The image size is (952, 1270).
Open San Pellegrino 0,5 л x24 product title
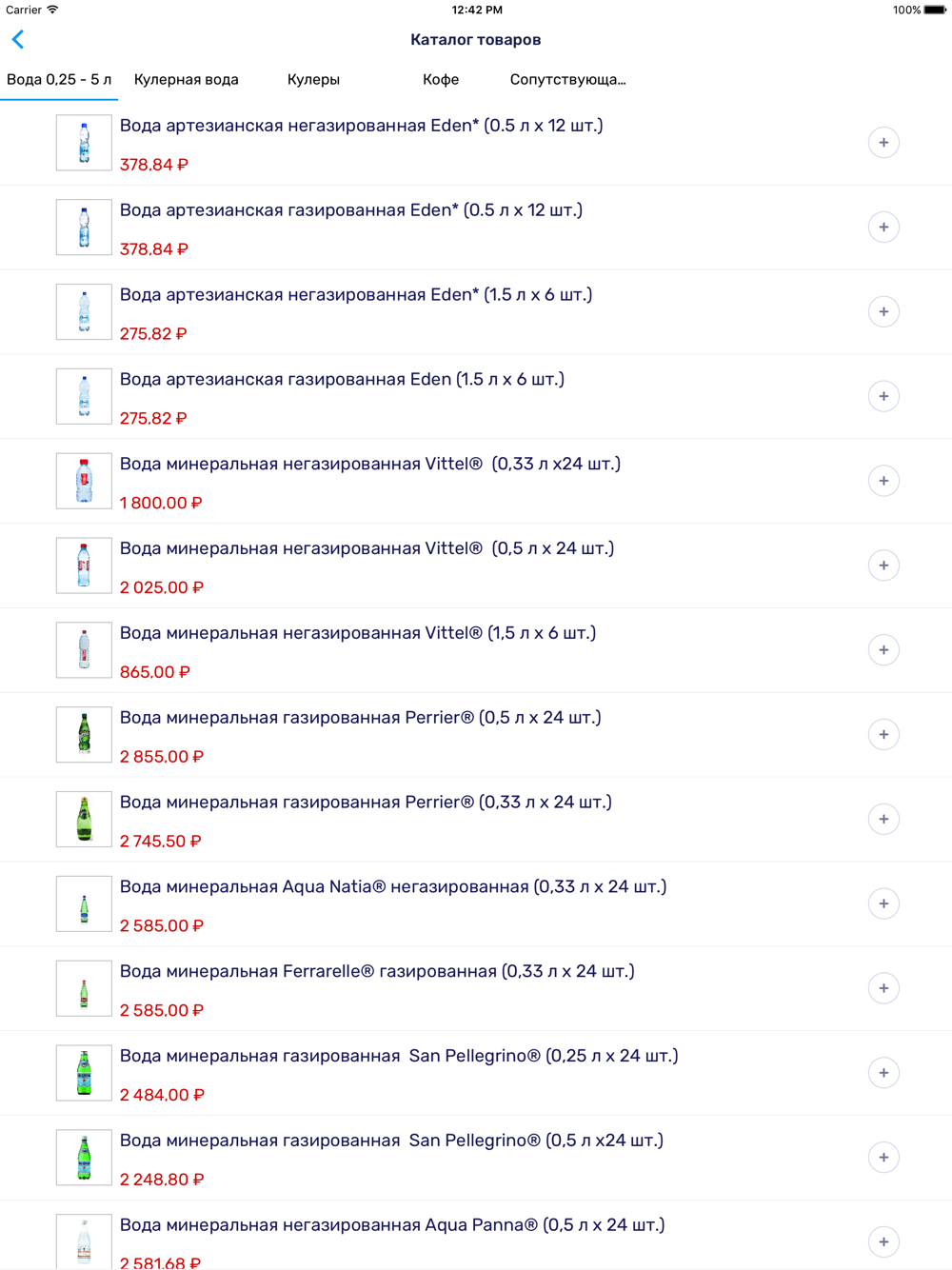391,1141
